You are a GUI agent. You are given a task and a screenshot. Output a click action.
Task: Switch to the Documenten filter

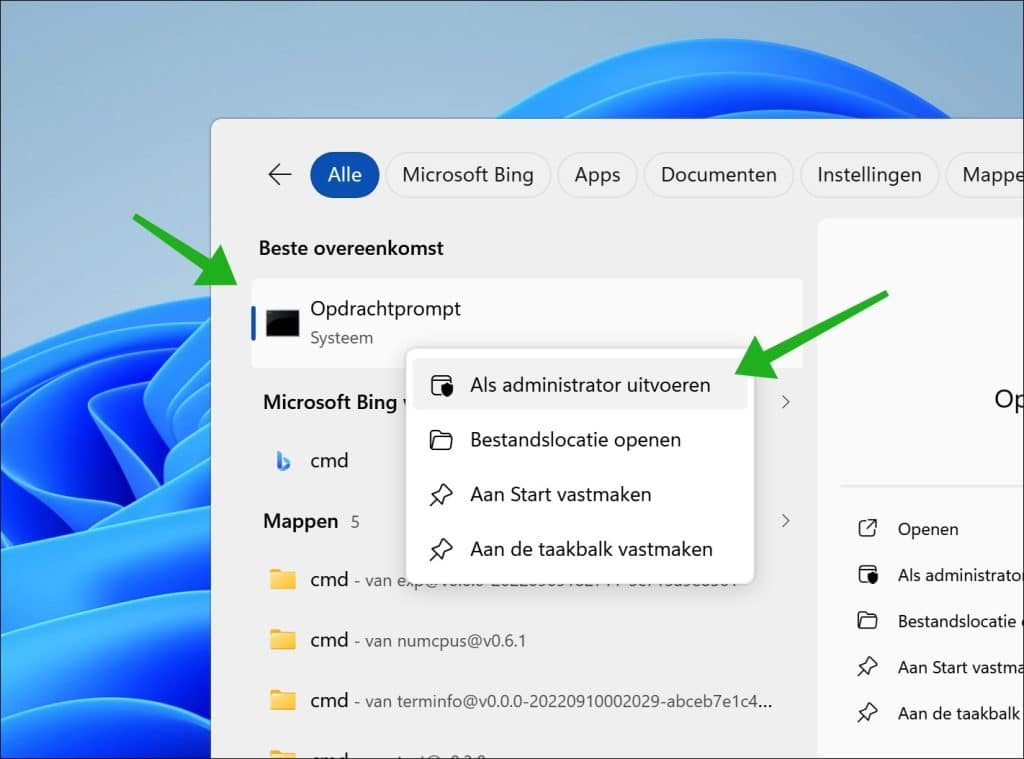coord(718,174)
